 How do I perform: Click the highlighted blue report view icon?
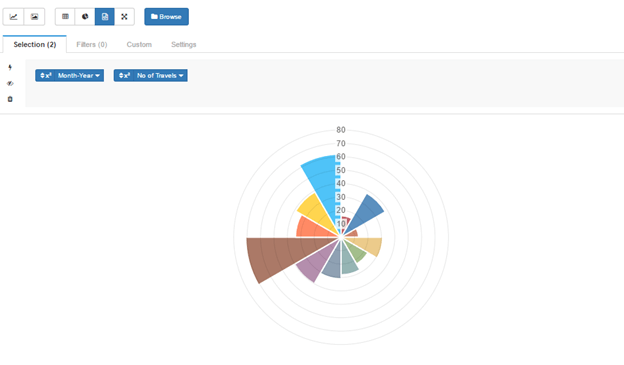pos(105,17)
